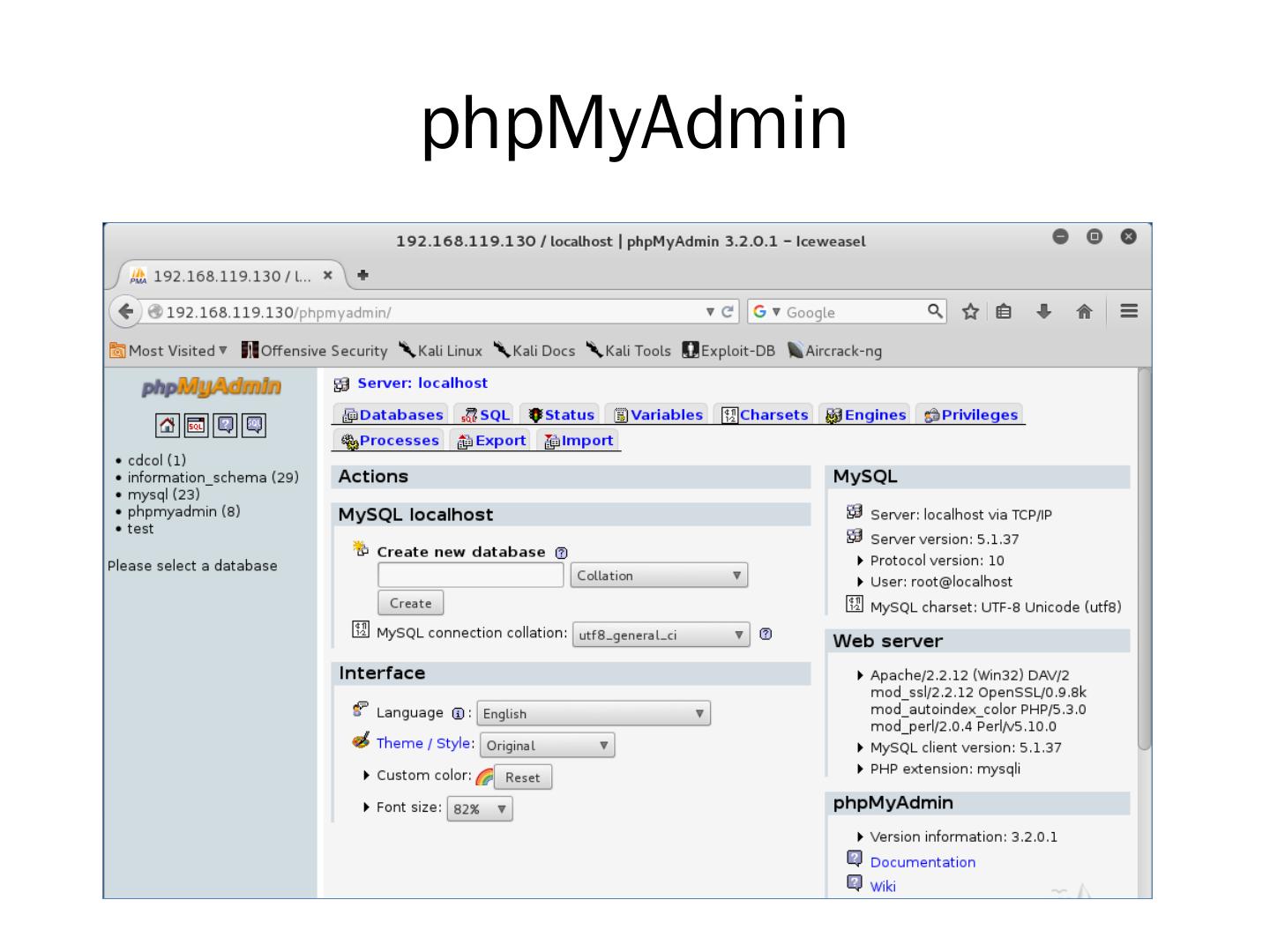Image resolution: width=1270 pixels, height=952 pixels.
Task: Open the Theme / Style link
Action: pos(423,743)
